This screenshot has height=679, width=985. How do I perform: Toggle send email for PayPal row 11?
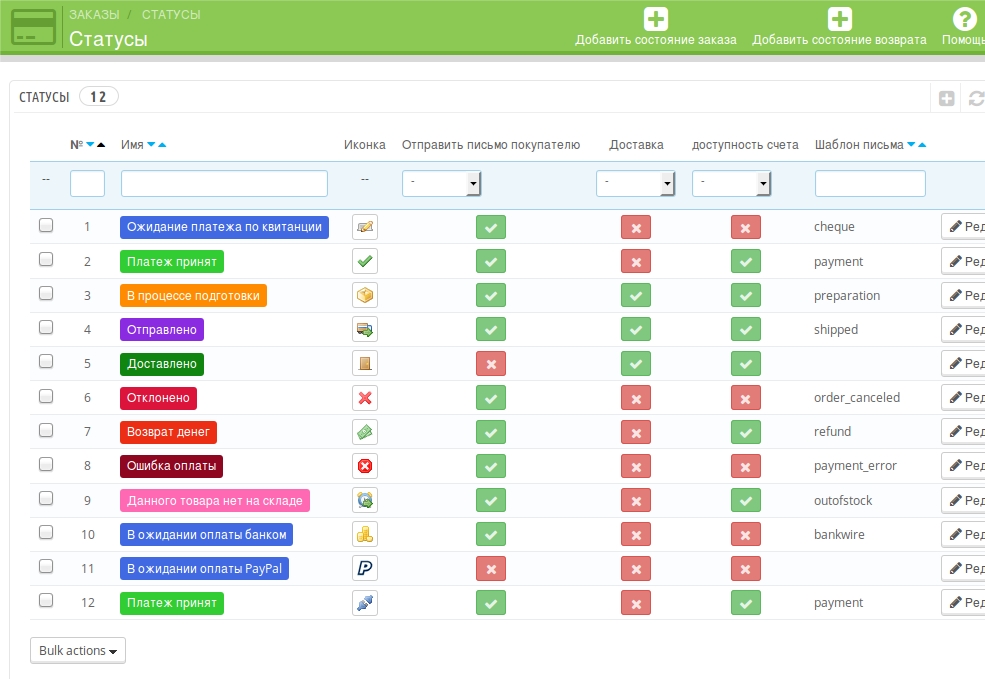pyautogui.click(x=491, y=569)
